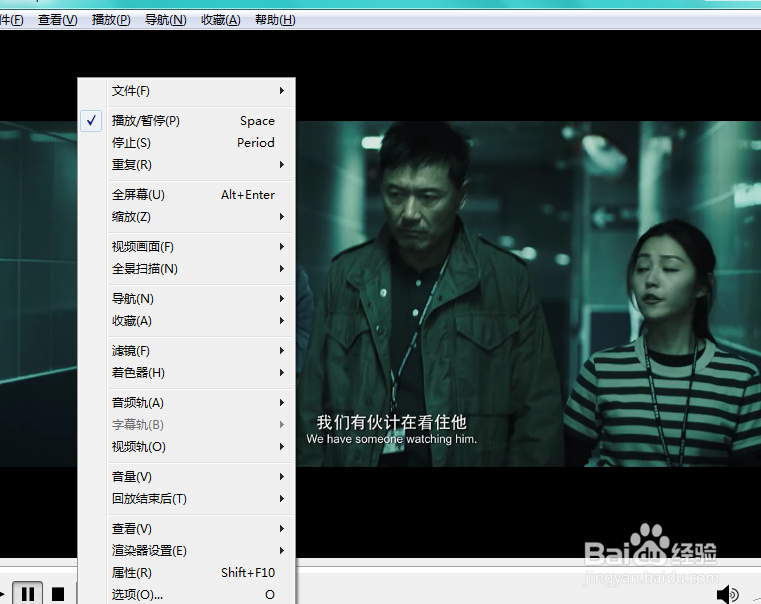
Task: Expand the 文件(F) submenu in context menu
Action: click(x=186, y=91)
